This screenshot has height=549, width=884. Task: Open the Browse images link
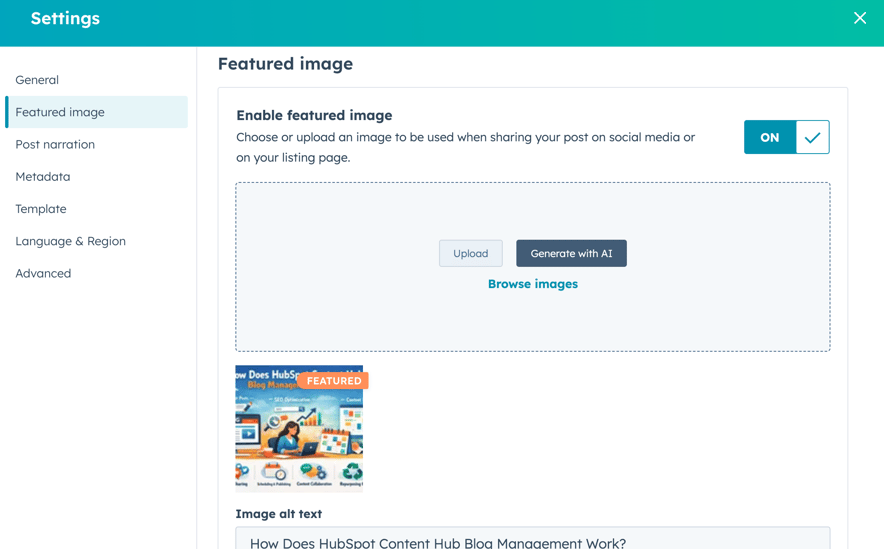pos(533,284)
